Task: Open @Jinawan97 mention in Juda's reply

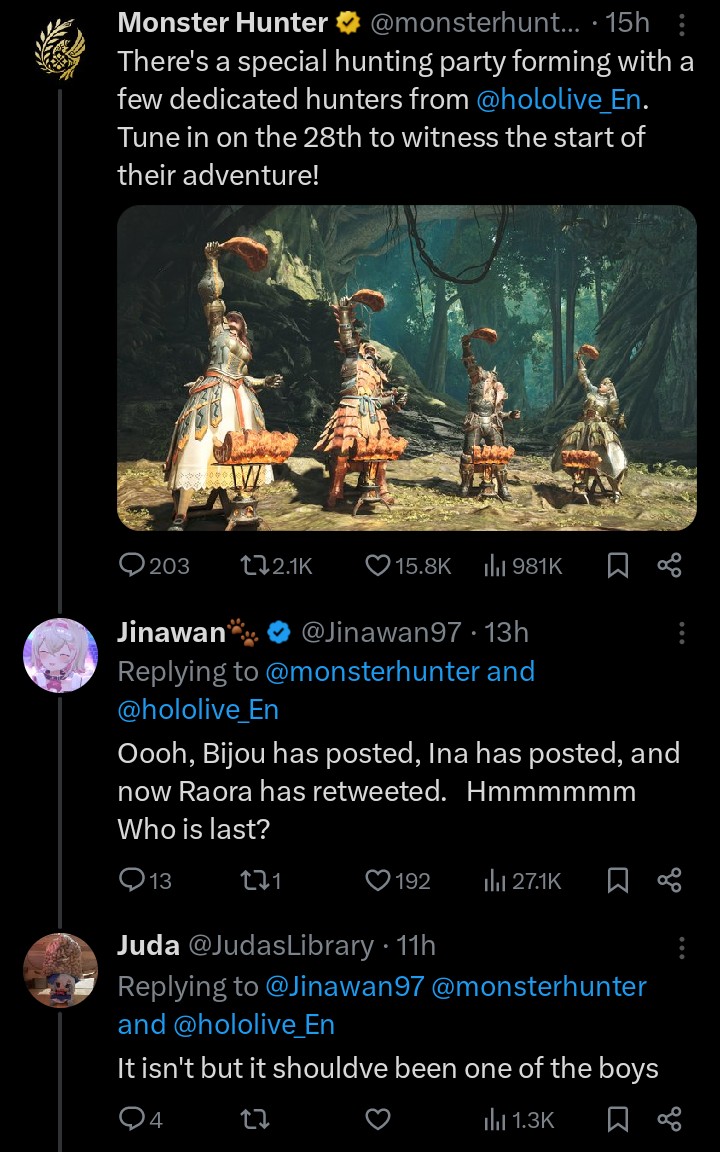Action: pyautogui.click(x=344, y=987)
